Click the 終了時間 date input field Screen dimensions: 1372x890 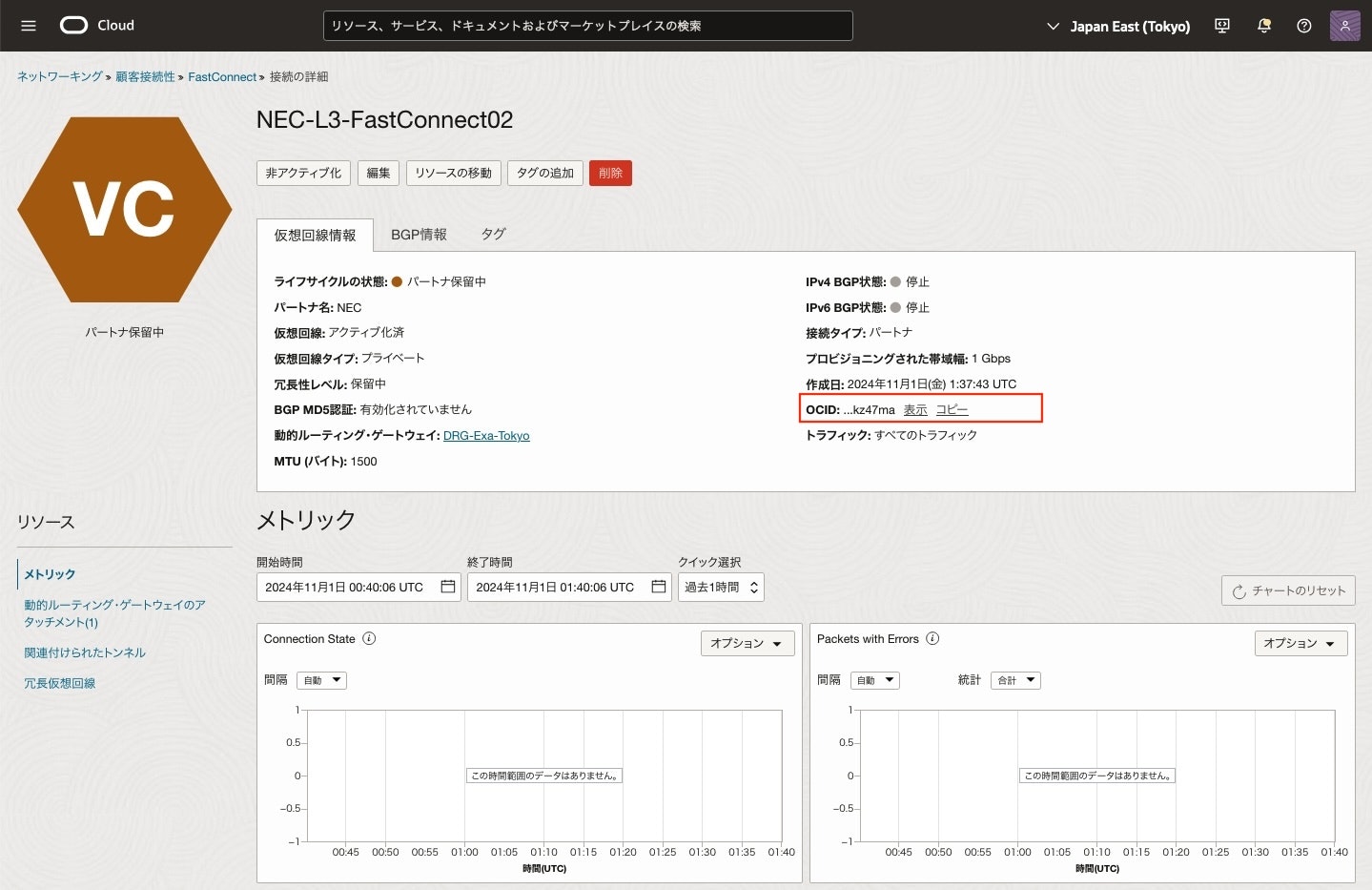tap(569, 587)
